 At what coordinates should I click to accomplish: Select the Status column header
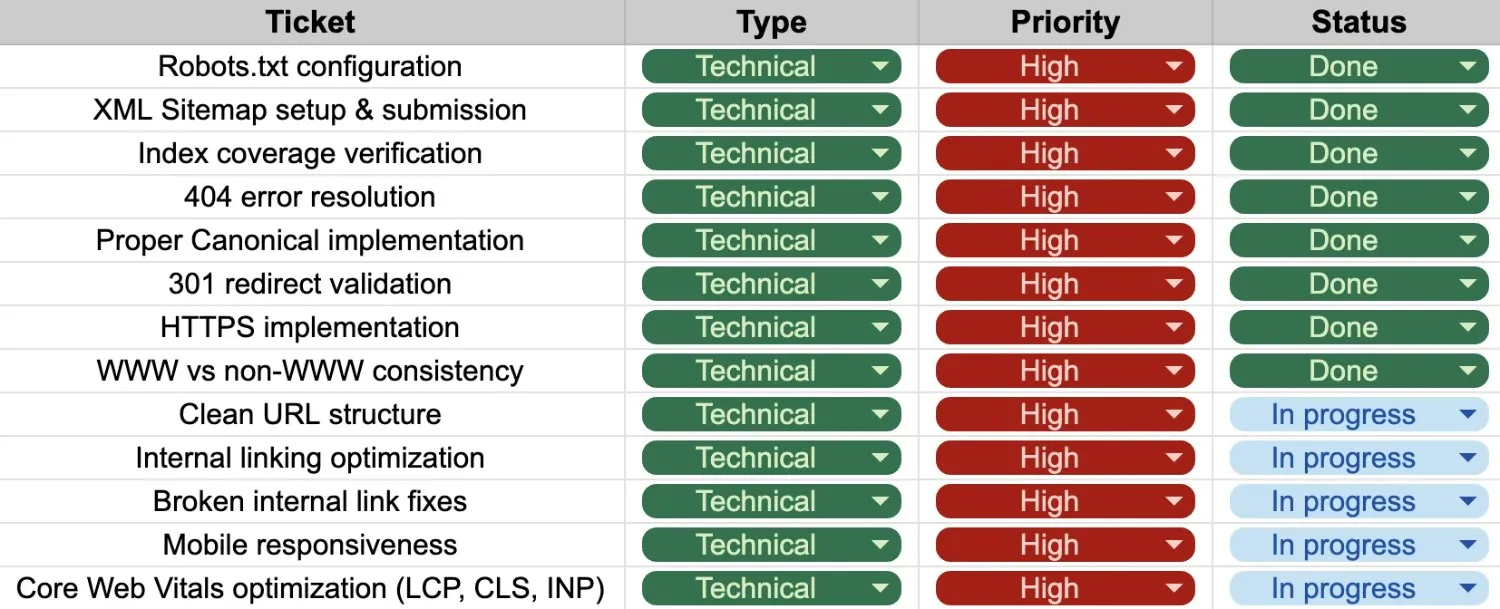tap(1358, 22)
